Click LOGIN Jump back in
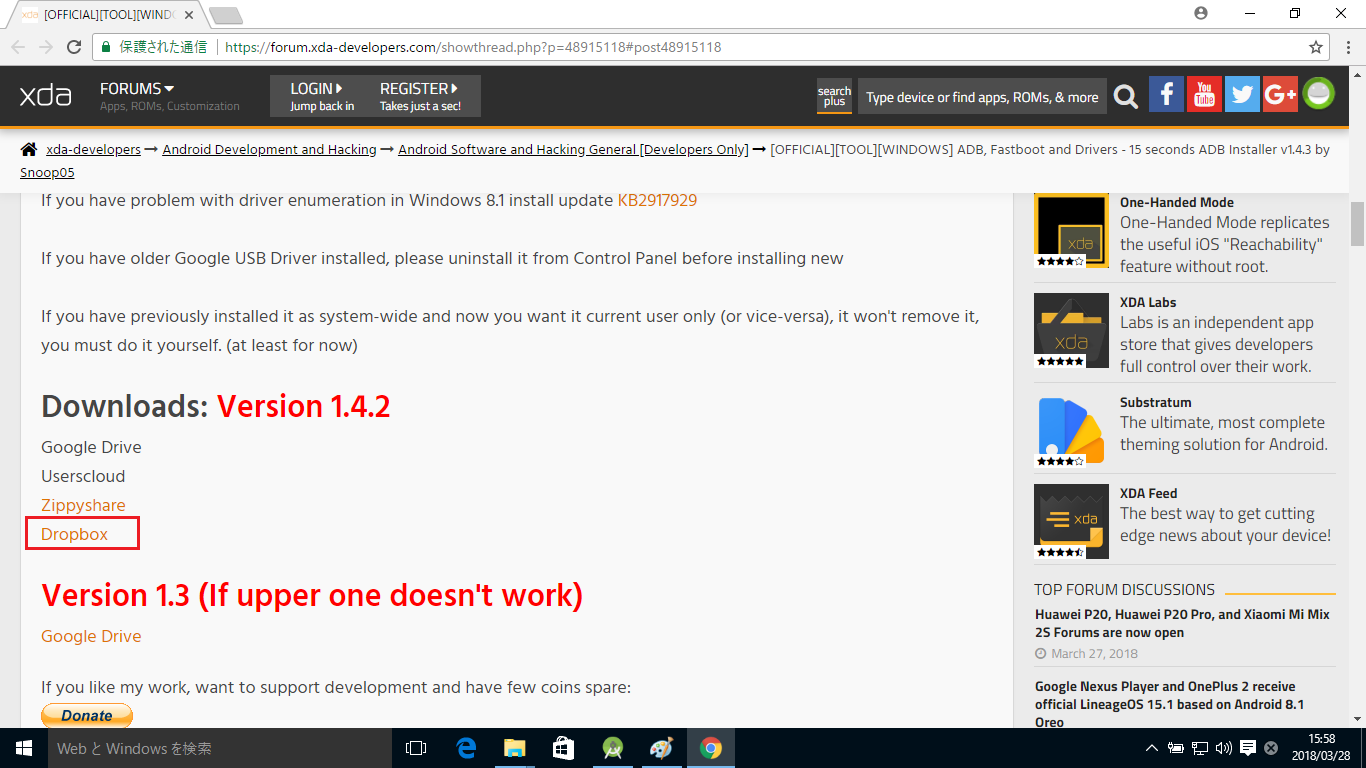Screen dimensions: 1366x768 [322, 96]
